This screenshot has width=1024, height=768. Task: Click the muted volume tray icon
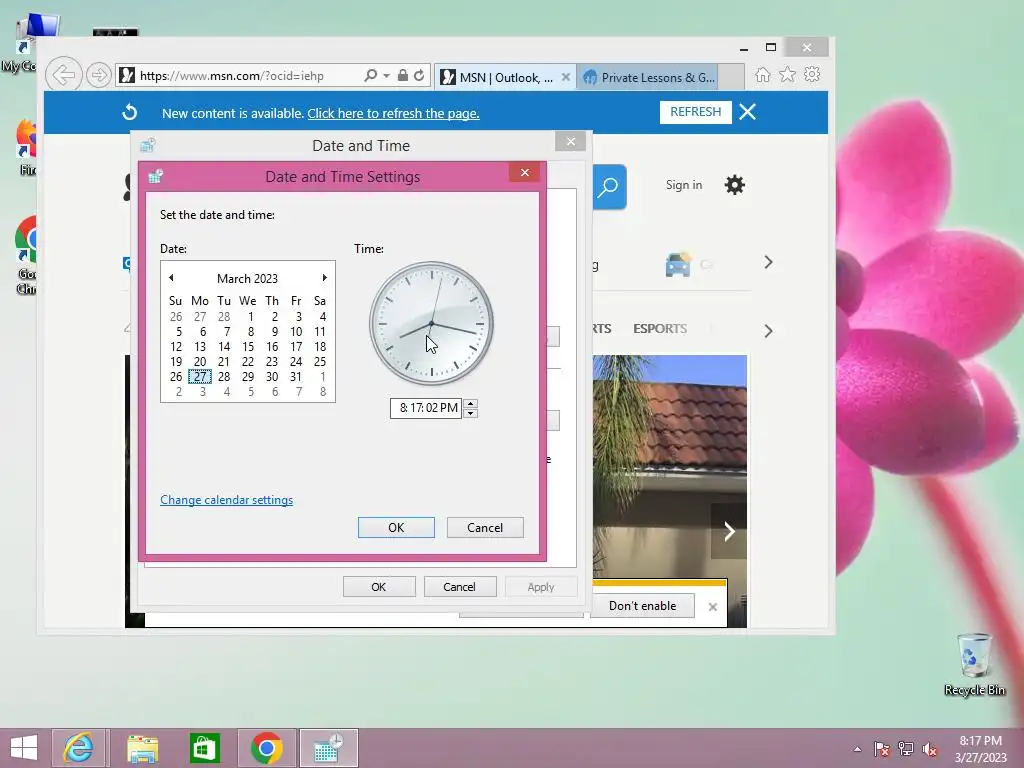click(930, 749)
